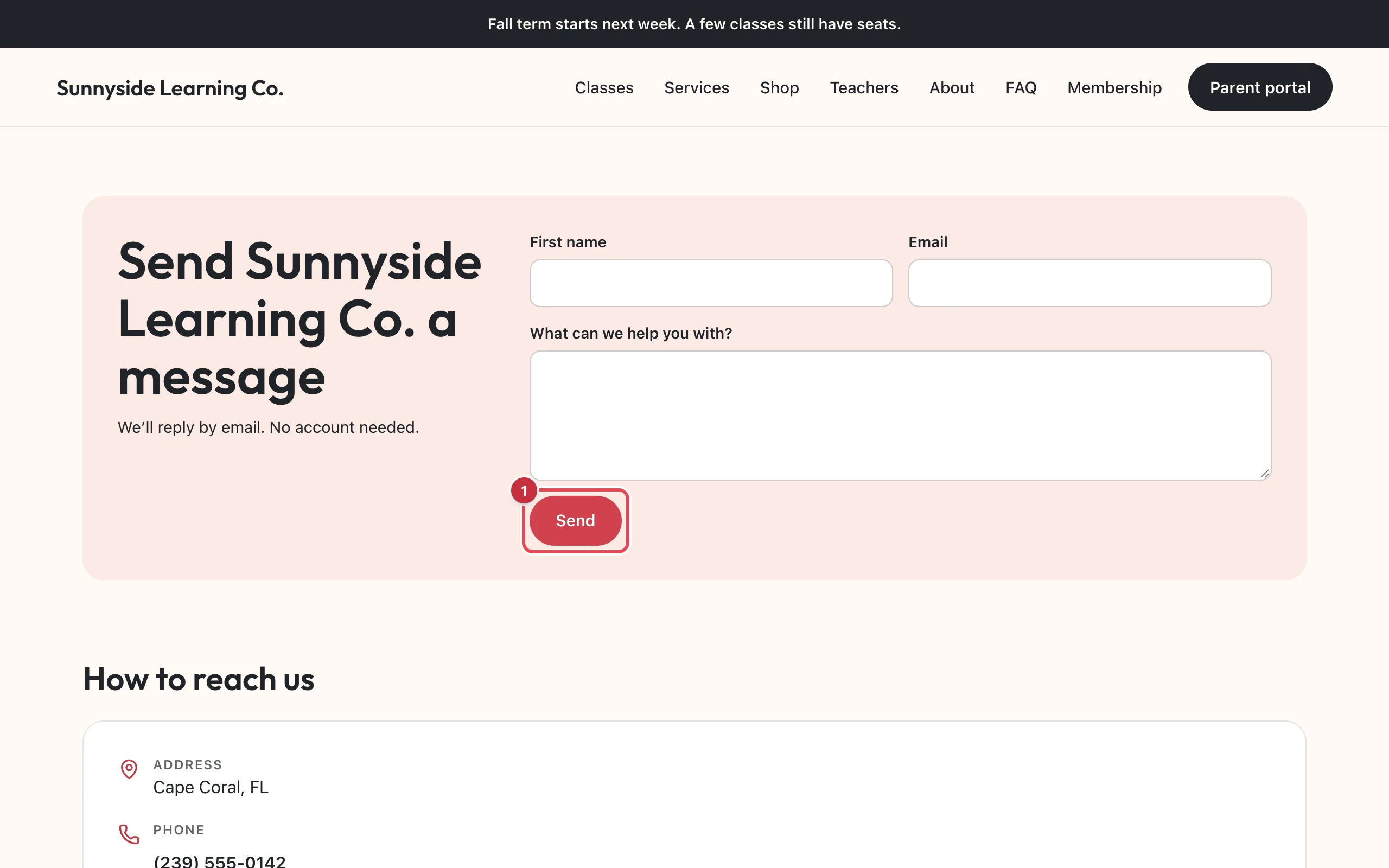Select the 'Cape Coral, FL' address text
The image size is (1389, 868).
[x=211, y=787]
